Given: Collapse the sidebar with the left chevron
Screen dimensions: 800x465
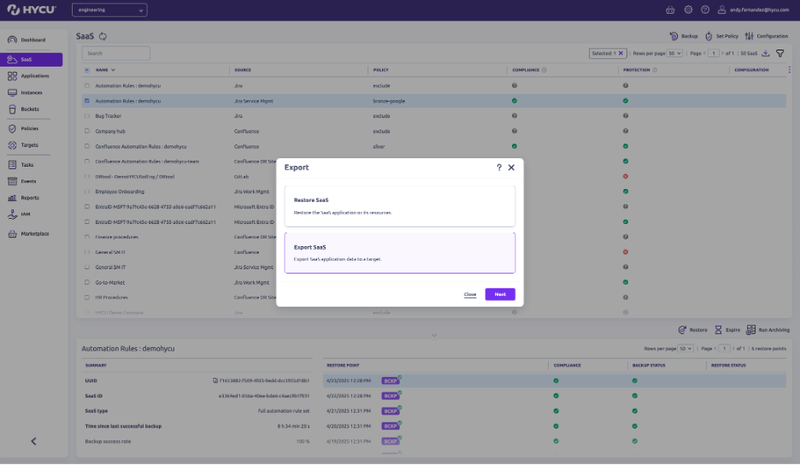Looking at the screenshot, I should [x=33, y=441].
